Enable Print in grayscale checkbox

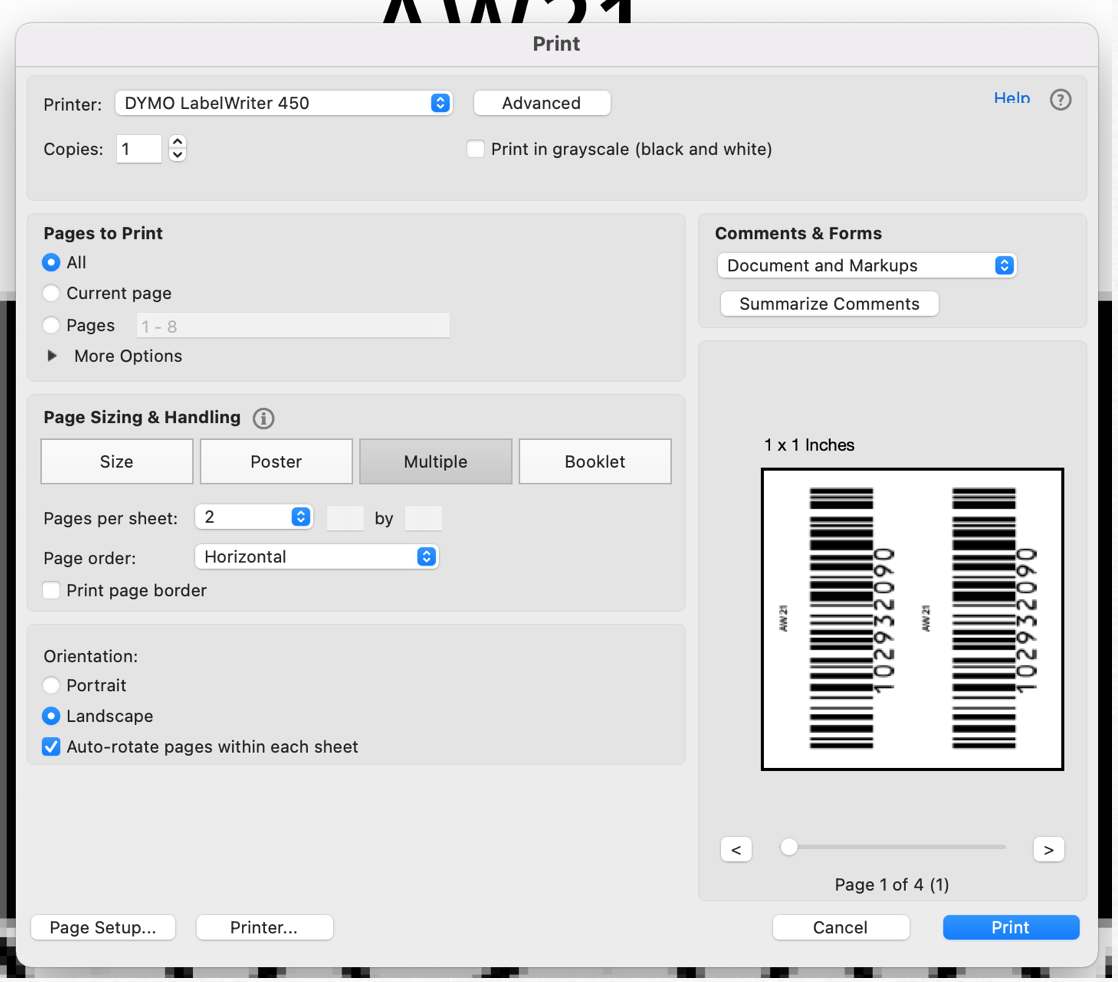pos(476,149)
